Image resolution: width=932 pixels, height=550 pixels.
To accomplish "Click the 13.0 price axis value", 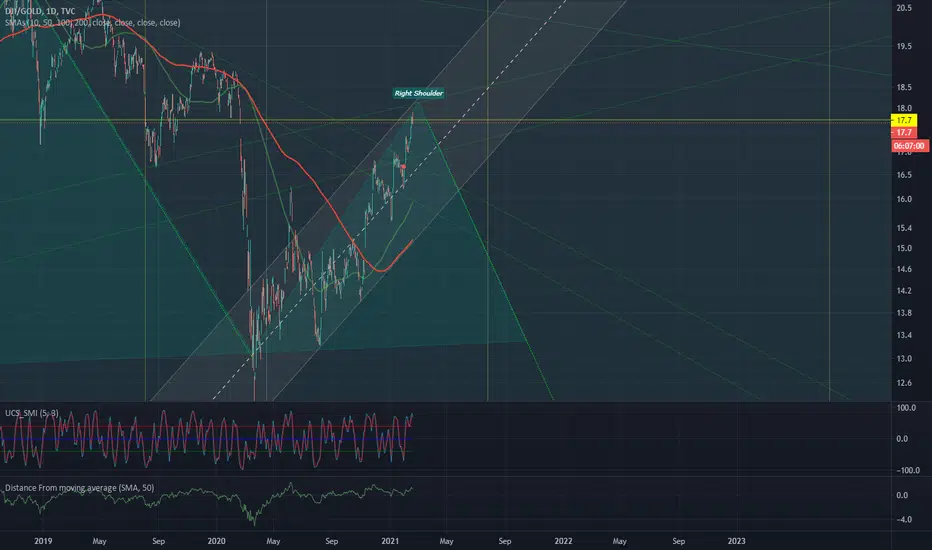I will tap(904, 359).
